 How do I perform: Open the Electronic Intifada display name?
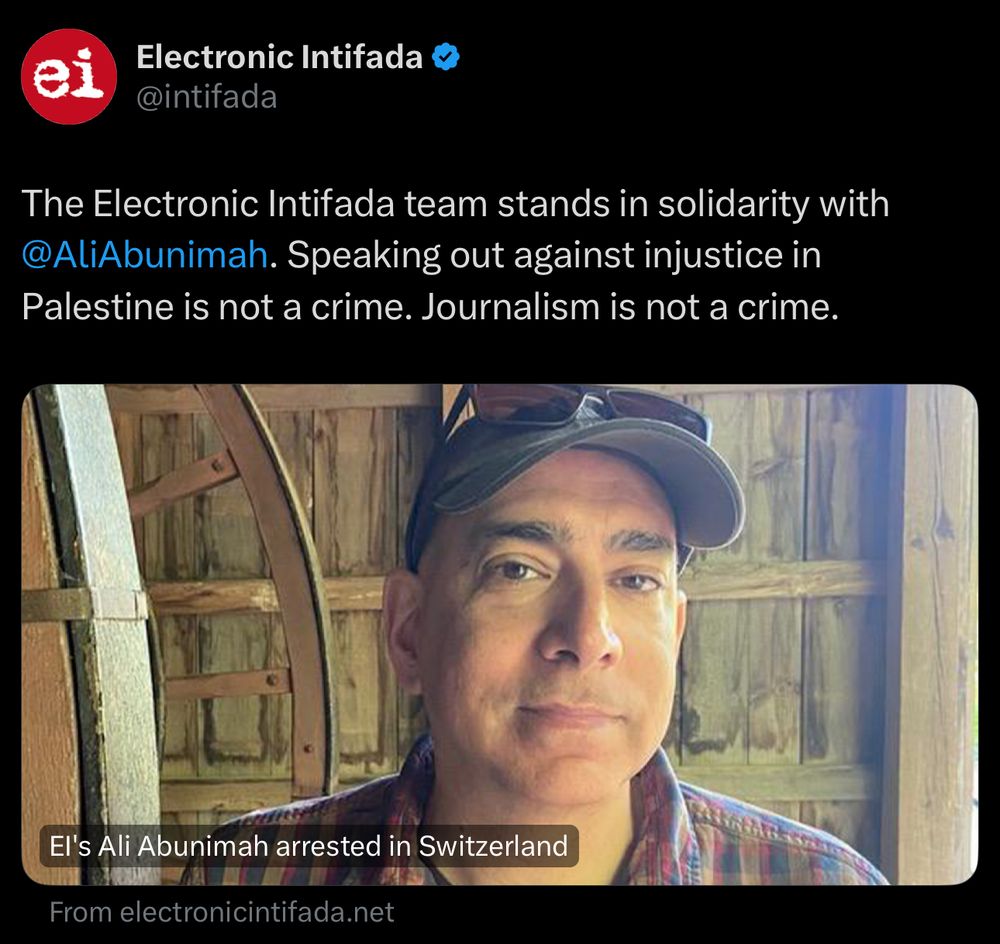tap(279, 57)
